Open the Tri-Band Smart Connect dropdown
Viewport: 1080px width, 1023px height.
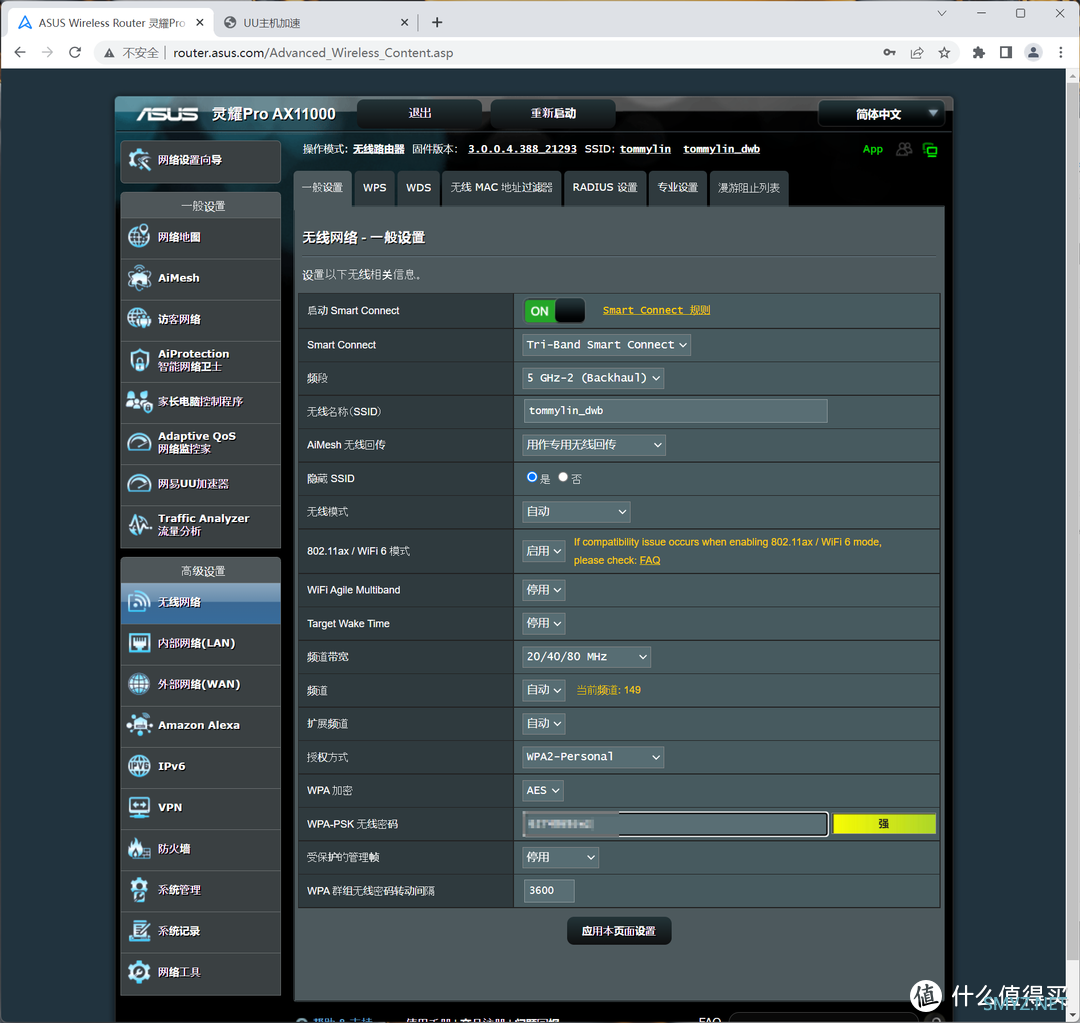(606, 344)
